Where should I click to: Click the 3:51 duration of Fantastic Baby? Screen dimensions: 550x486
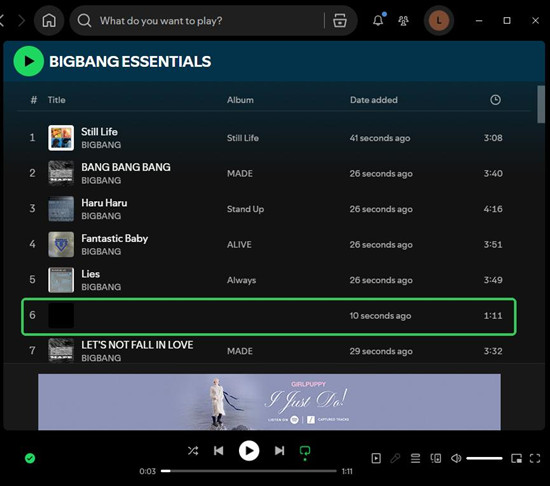[x=493, y=245]
